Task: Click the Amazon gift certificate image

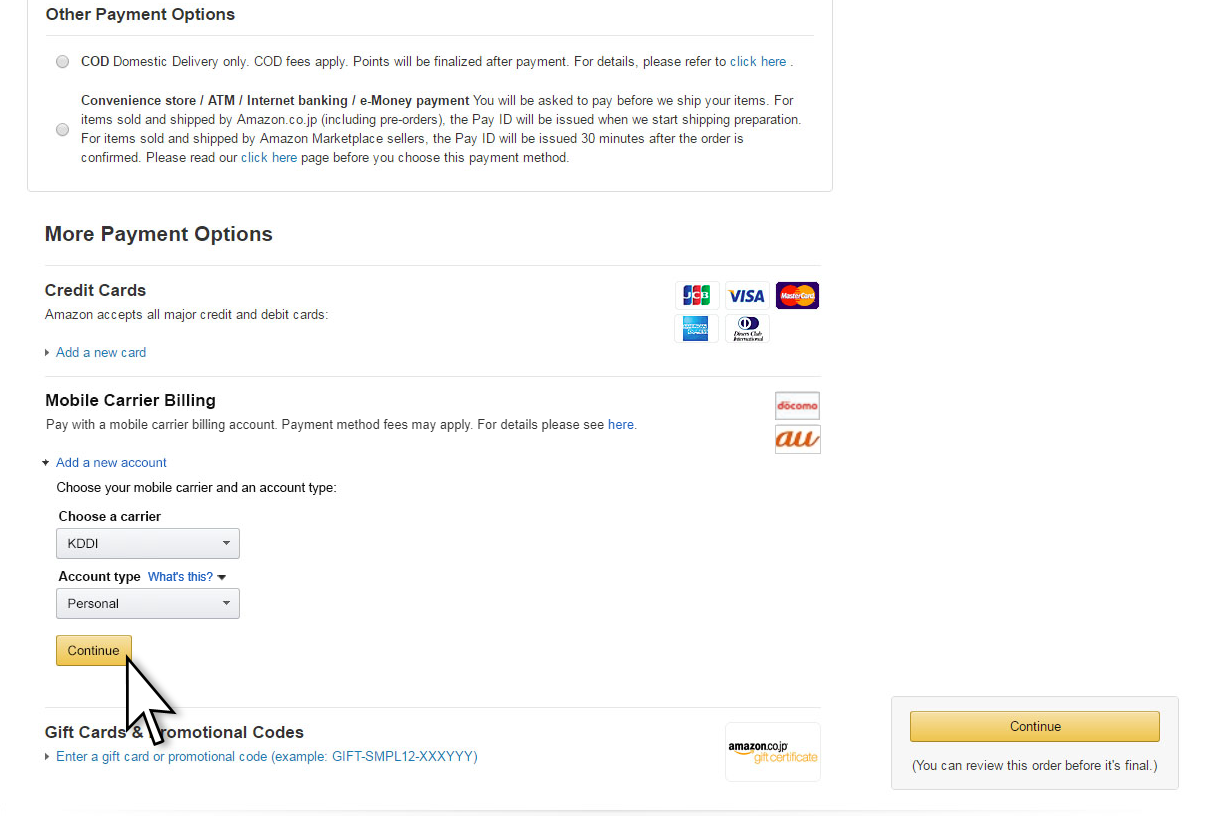Action: [x=772, y=752]
